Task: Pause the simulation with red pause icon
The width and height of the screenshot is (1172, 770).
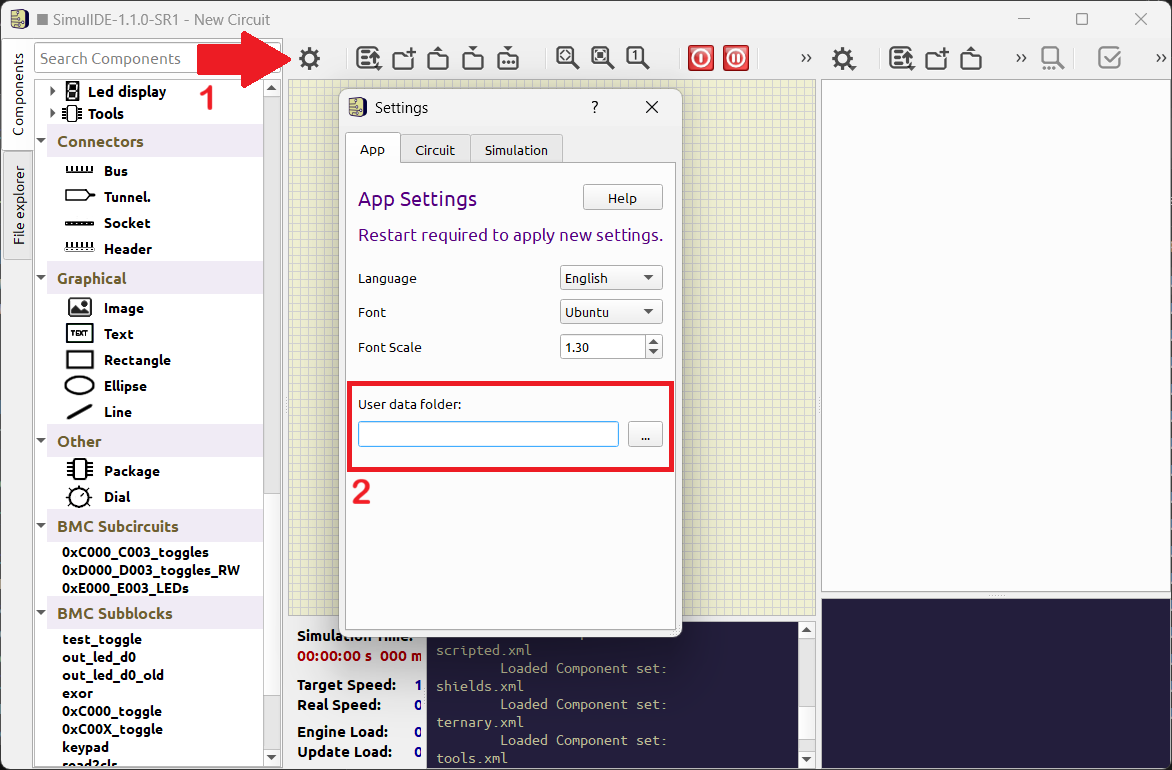Action: coord(736,58)
